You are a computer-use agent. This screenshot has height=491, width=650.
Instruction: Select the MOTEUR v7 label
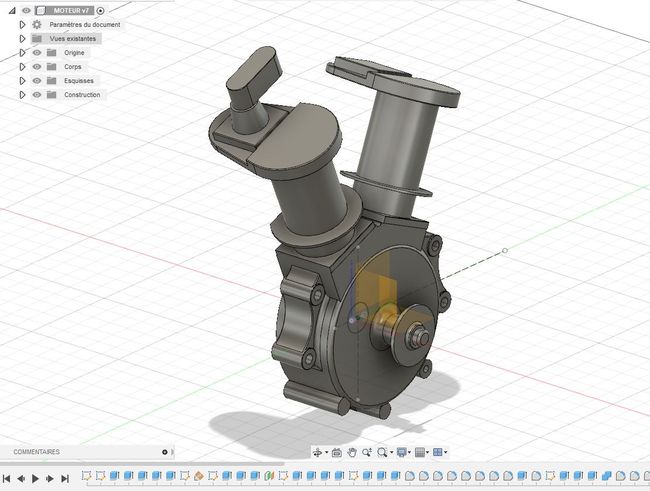[x=71, y=10]
